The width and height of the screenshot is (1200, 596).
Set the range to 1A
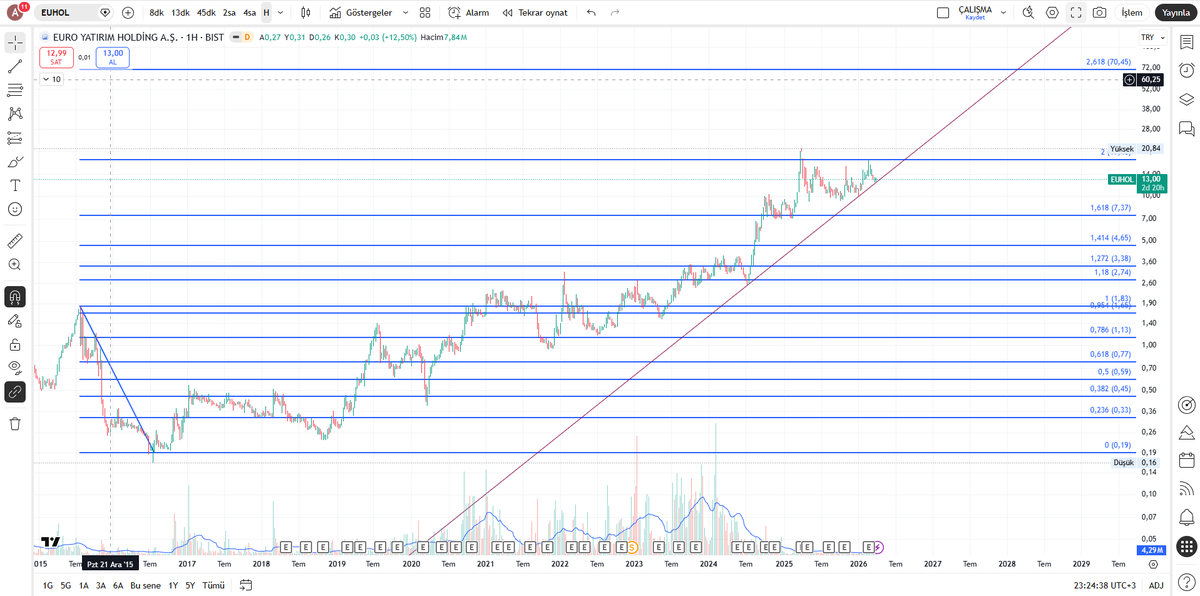pyautogui.click(x=84, y=586)
